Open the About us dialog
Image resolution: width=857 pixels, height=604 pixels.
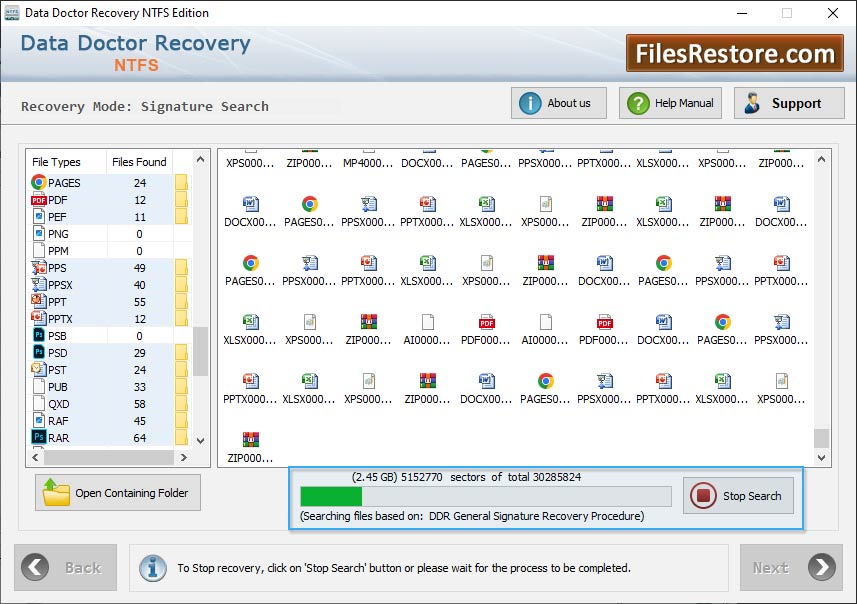click(x=558, y=103)
